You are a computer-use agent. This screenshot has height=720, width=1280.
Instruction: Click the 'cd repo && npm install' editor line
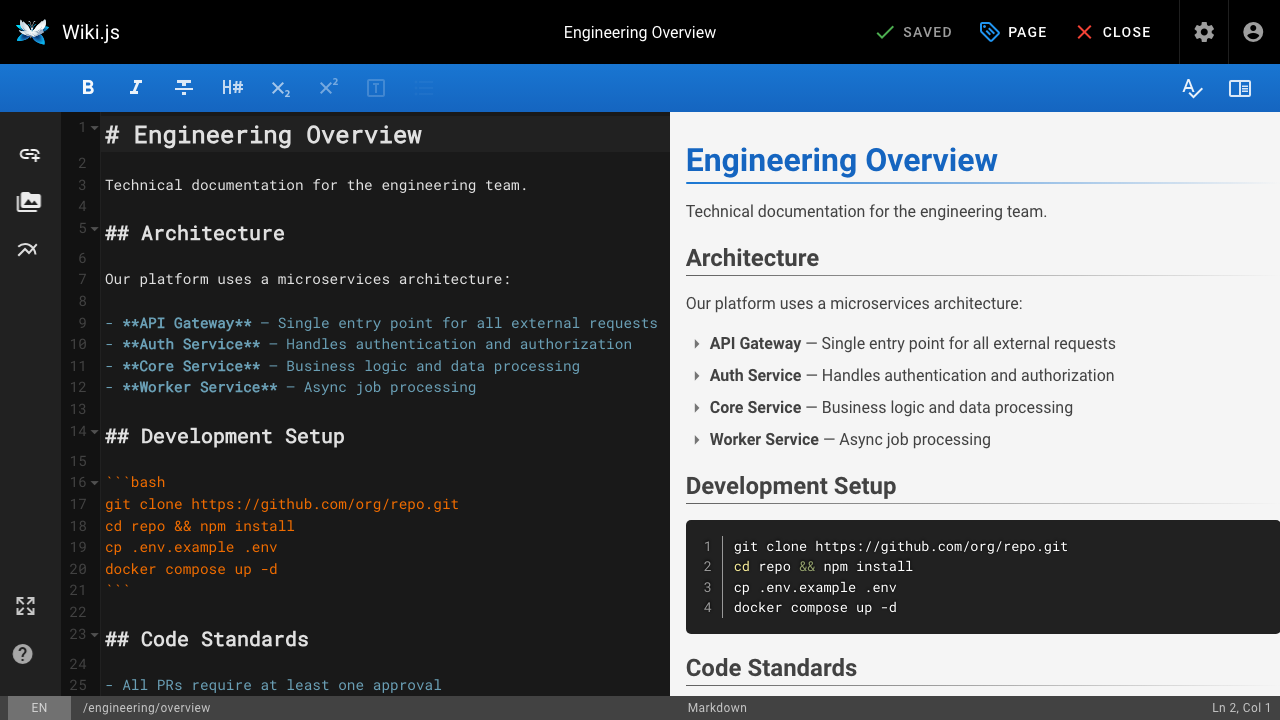click(200, 526)
